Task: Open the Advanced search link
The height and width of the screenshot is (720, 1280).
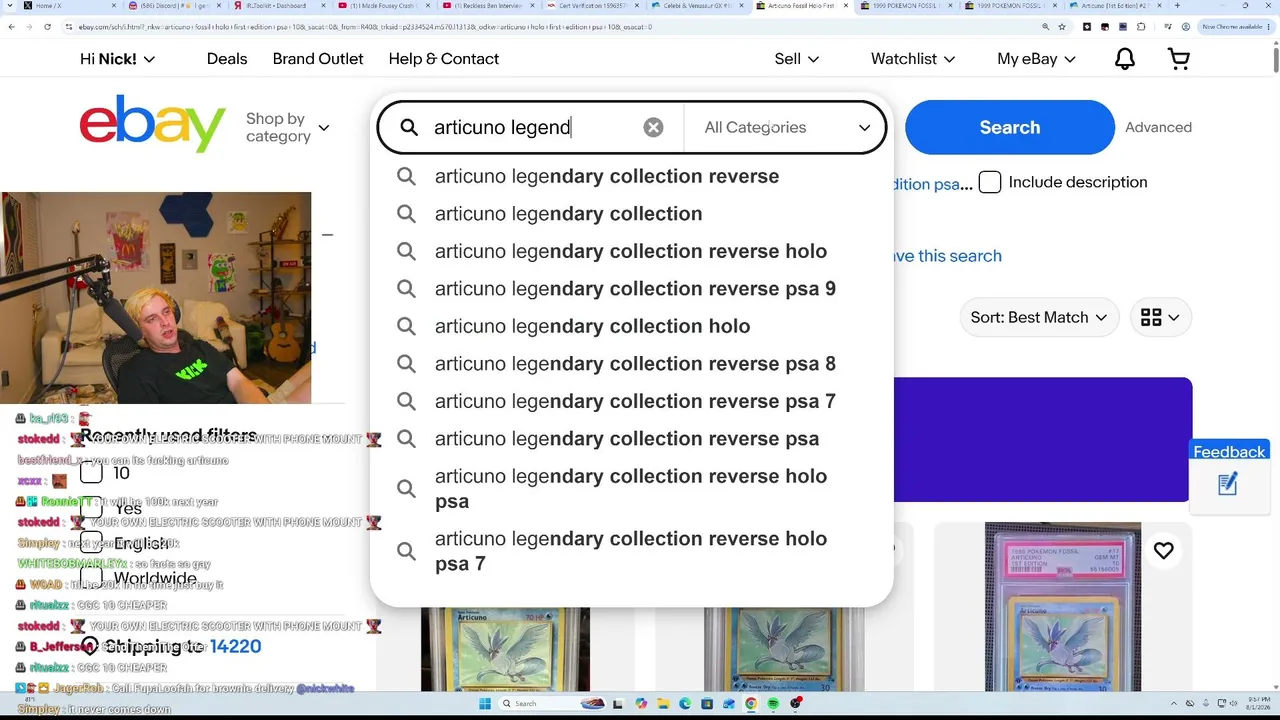Action: [1158, 127]
